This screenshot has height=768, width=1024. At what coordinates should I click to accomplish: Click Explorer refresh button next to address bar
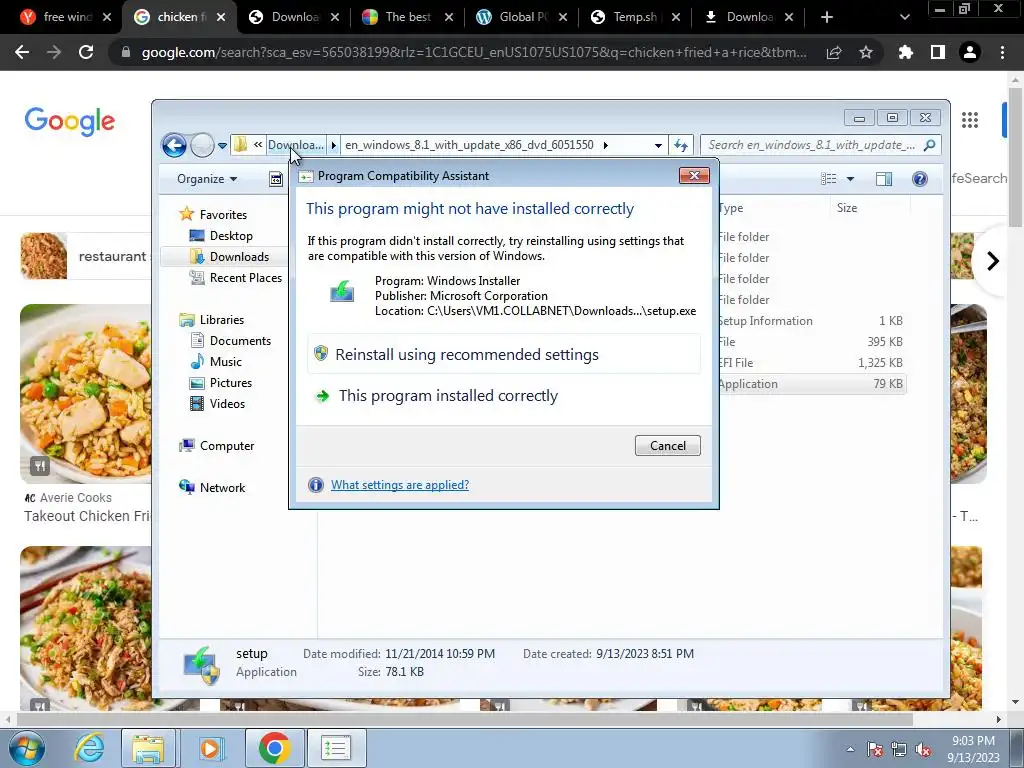click(x=680, y=145)
